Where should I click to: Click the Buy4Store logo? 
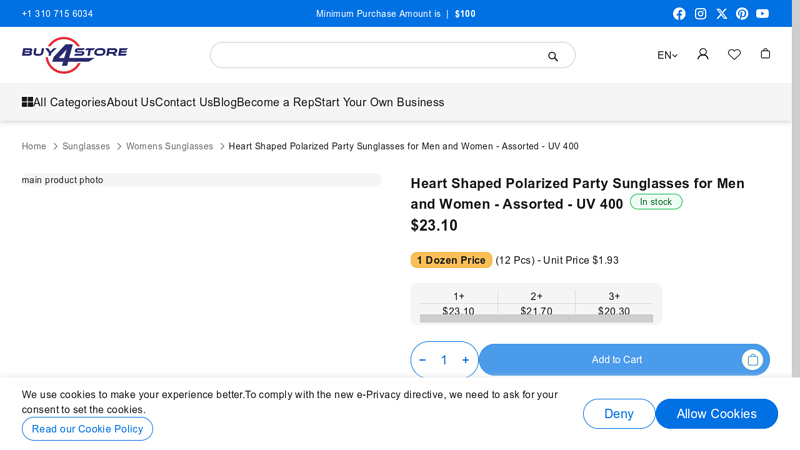click(x=75, y=55)
